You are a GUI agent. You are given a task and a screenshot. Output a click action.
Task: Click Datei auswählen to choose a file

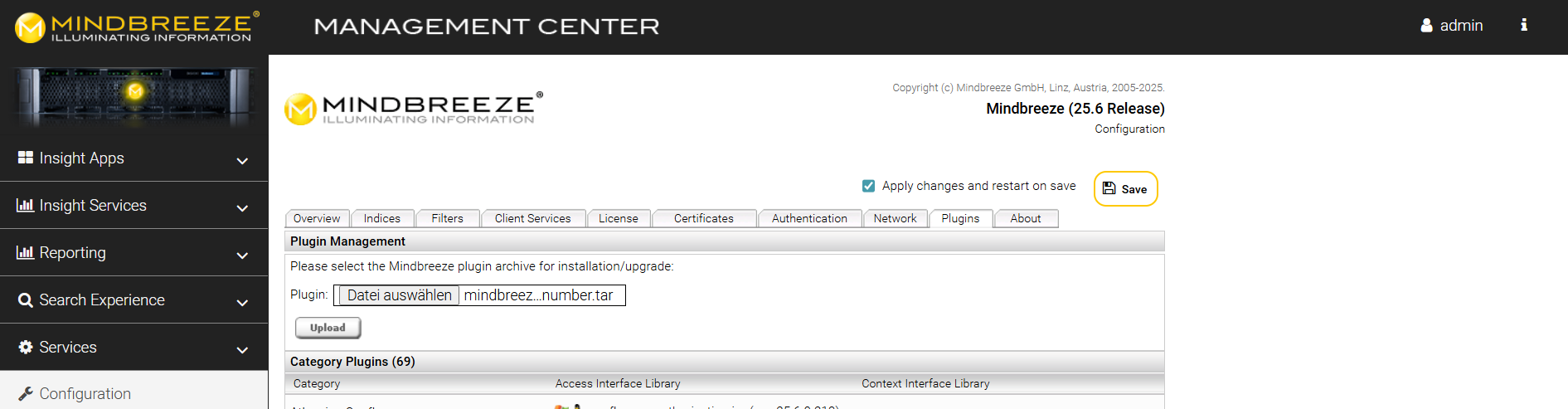399,295
